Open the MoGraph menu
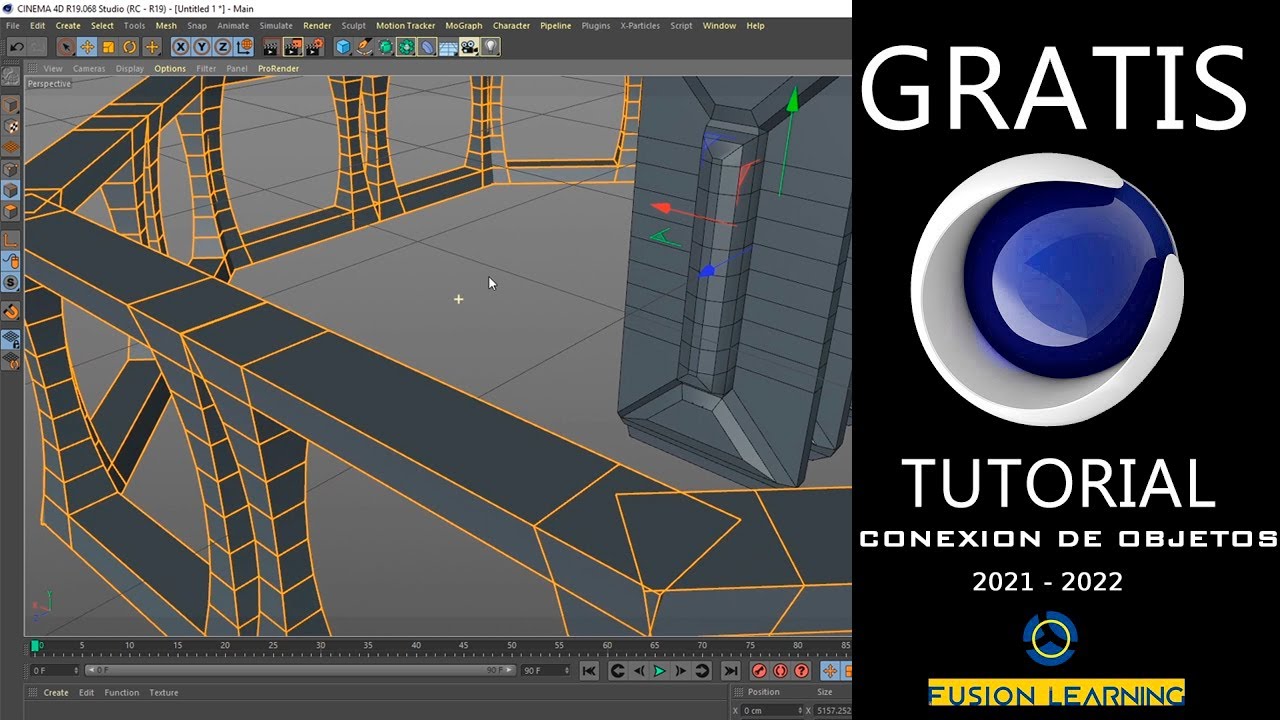This screenshot has height=720, width=1280. tap(463, 26)
